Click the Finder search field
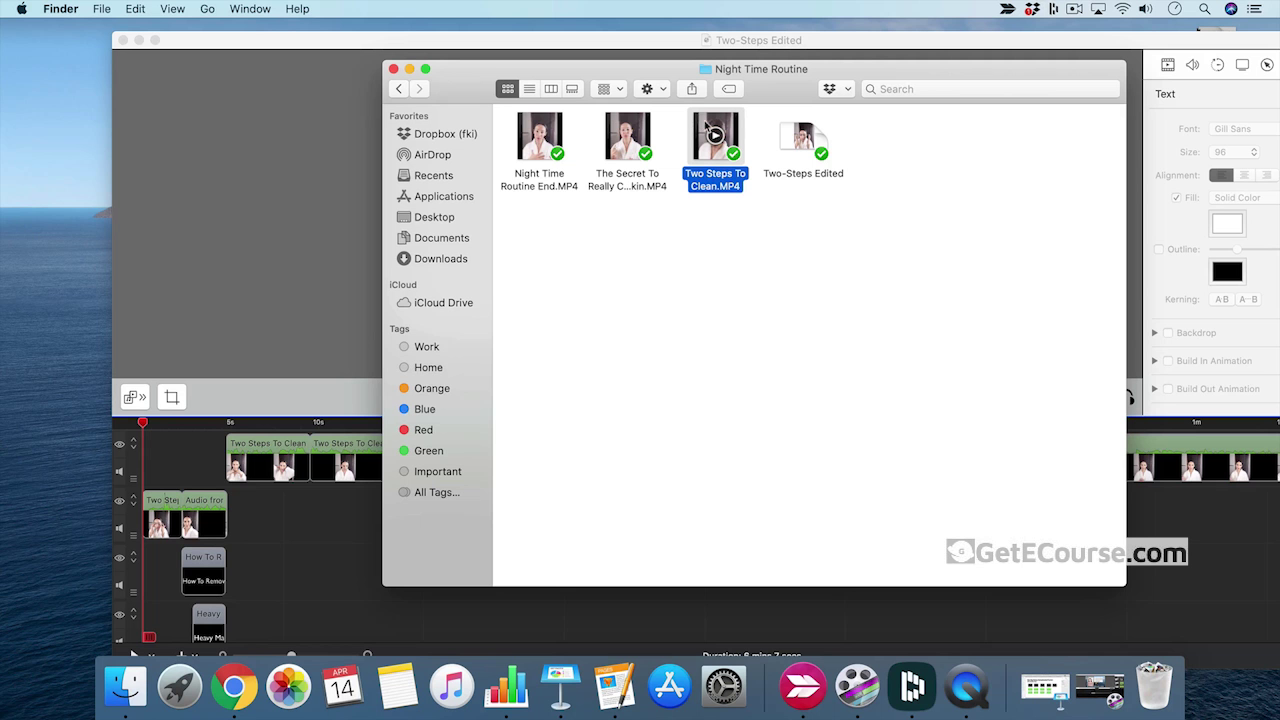The image size is (1280, 720). [x=990, y=89]
